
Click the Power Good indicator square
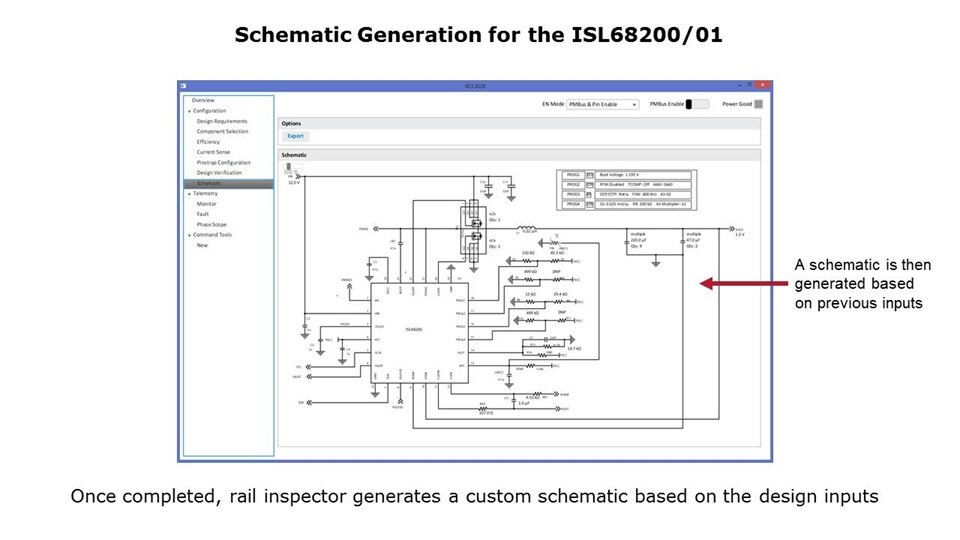tap(759, 104)
